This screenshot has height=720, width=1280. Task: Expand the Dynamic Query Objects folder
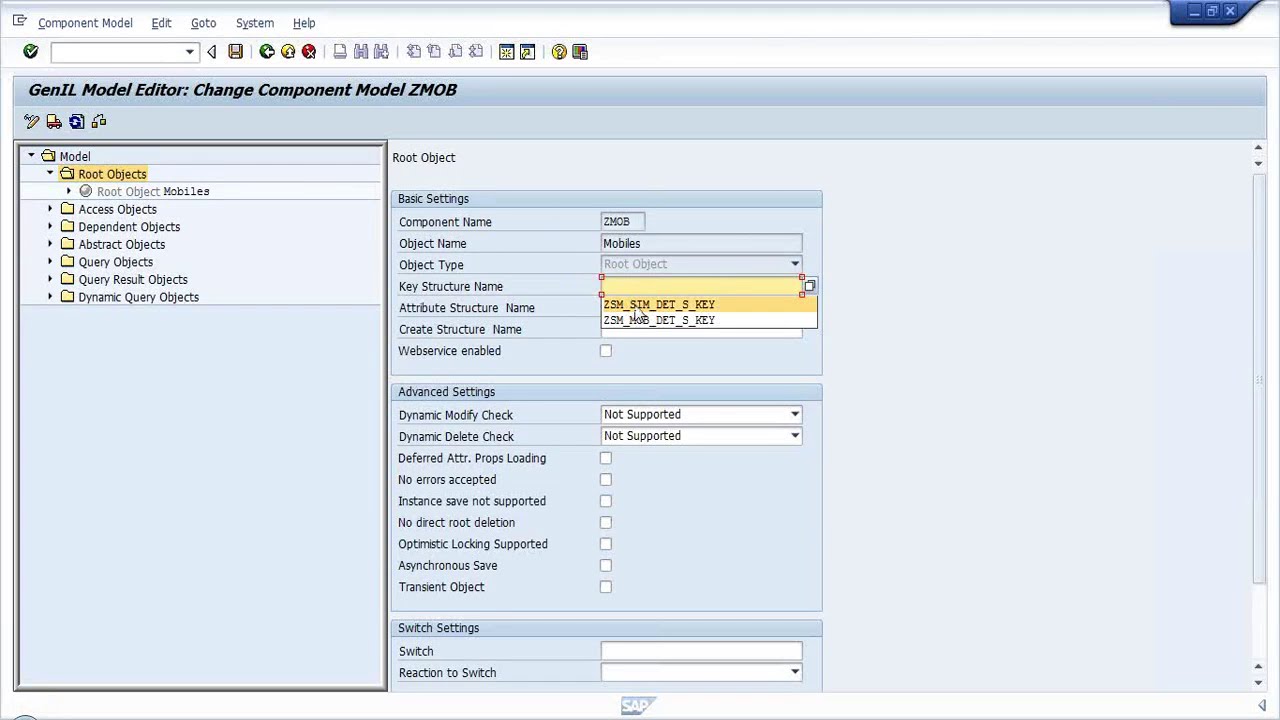(x=50, y=297)
